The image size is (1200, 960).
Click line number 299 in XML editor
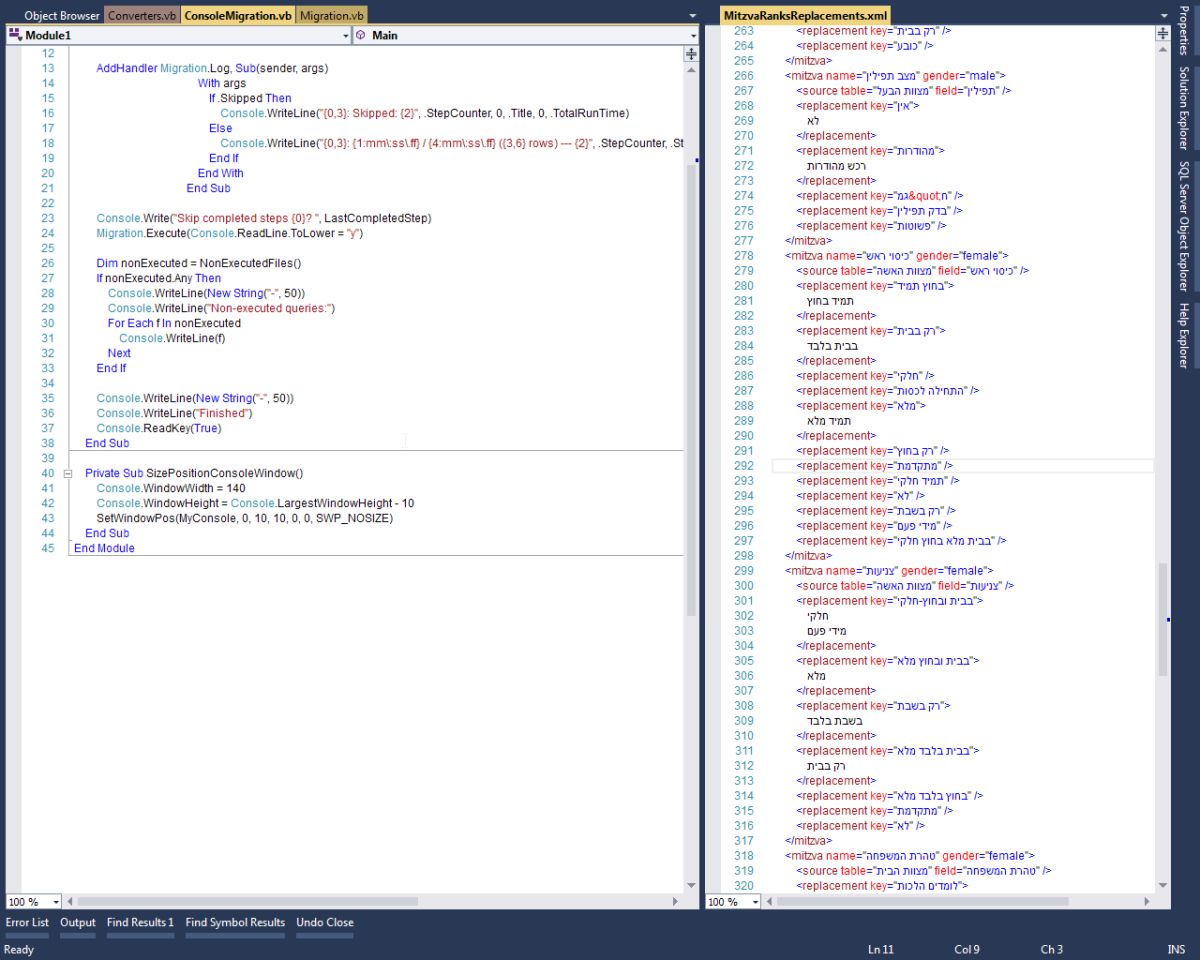[x=743, y=570]
